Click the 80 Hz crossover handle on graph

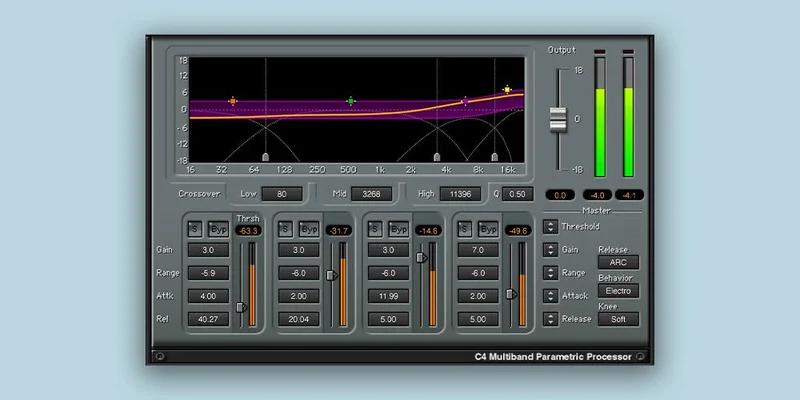tap(265, 157)
